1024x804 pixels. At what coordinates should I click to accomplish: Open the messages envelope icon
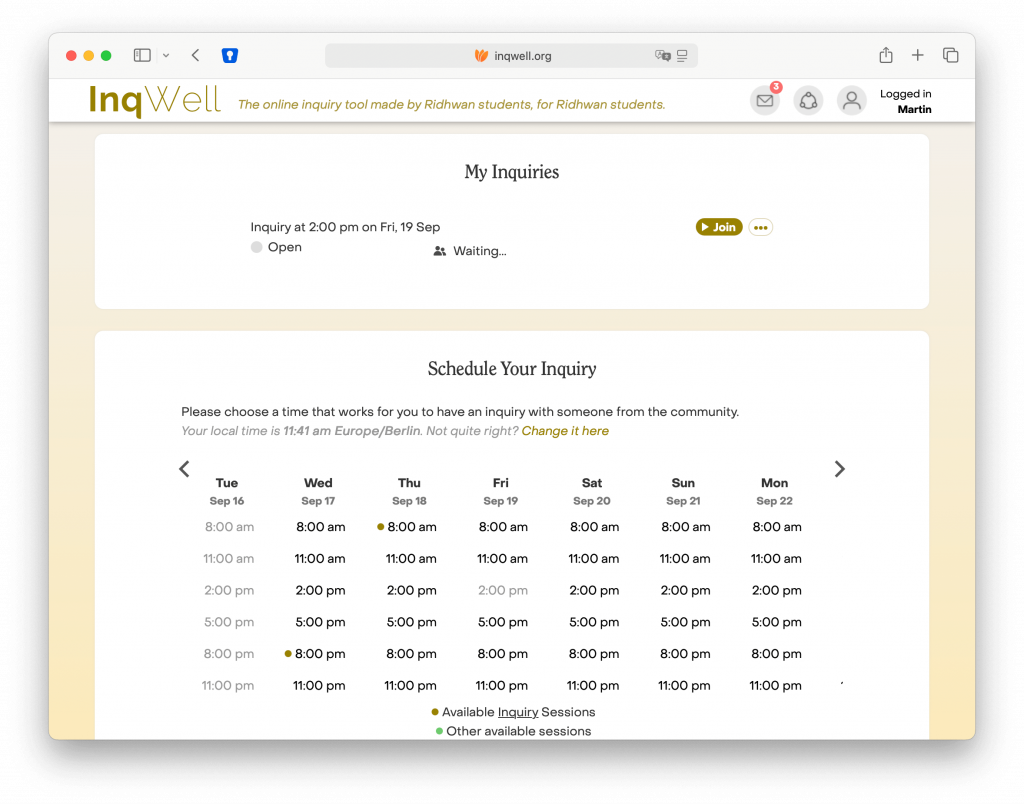click(764, 101)
